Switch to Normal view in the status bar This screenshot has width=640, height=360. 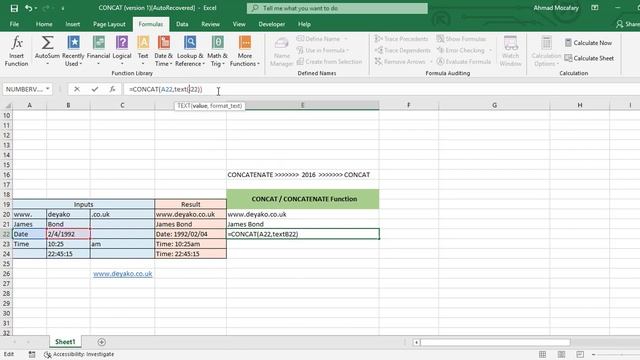[x=542, y=354]
